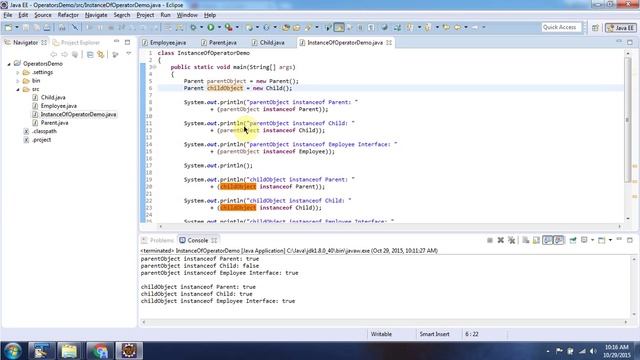
Task: Click the Debug bug icon in toolbar
Action: point(193,27)
